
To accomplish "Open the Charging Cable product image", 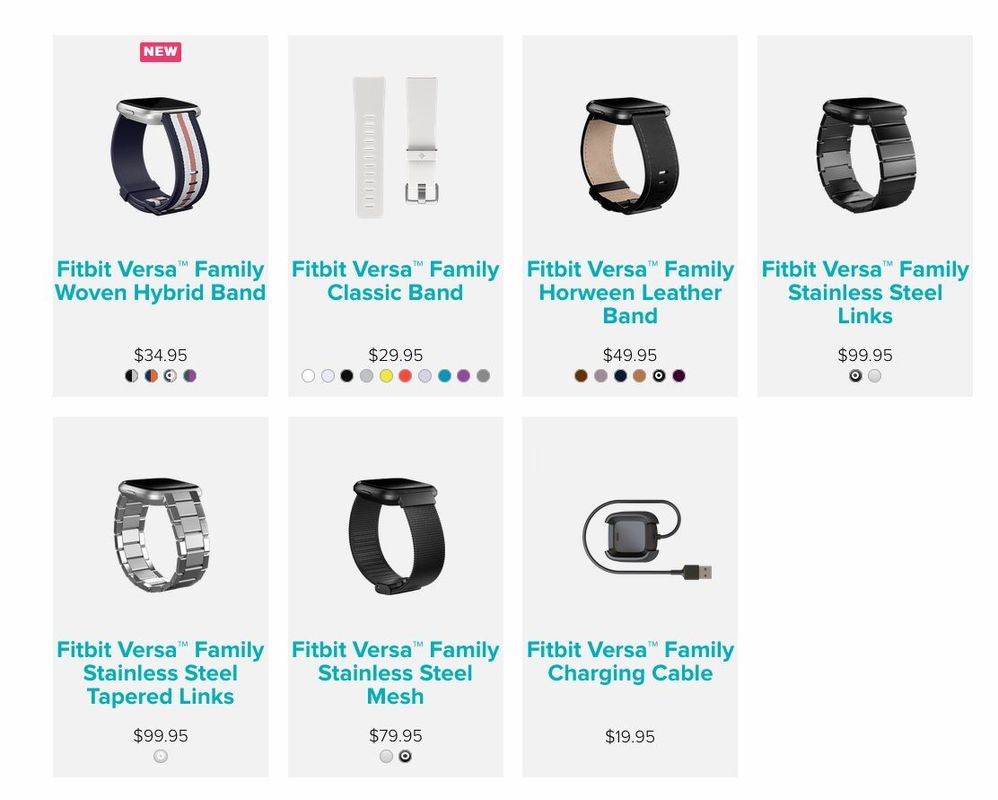I will pos(647,540).
